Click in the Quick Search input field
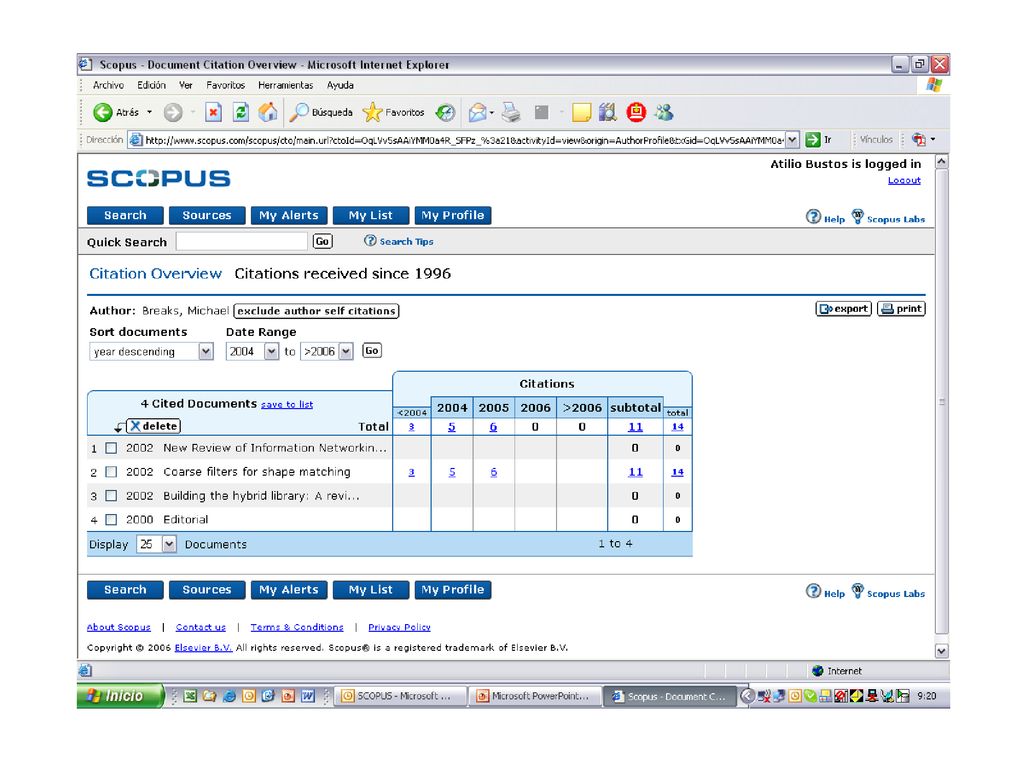This screenshot has height=768, width=1024. [242, 242]
